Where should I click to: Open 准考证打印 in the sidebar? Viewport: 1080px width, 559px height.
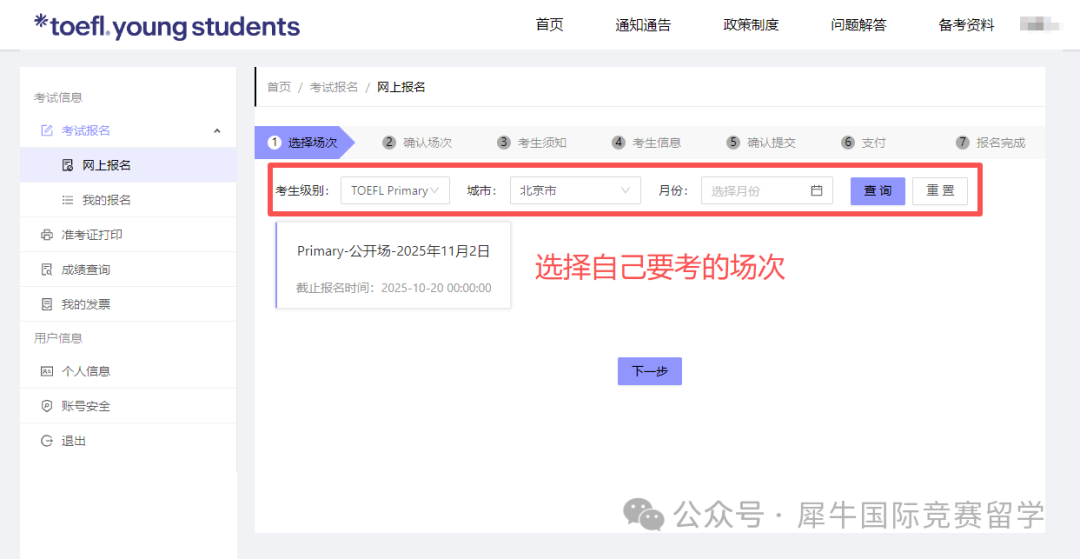[128, 235]
